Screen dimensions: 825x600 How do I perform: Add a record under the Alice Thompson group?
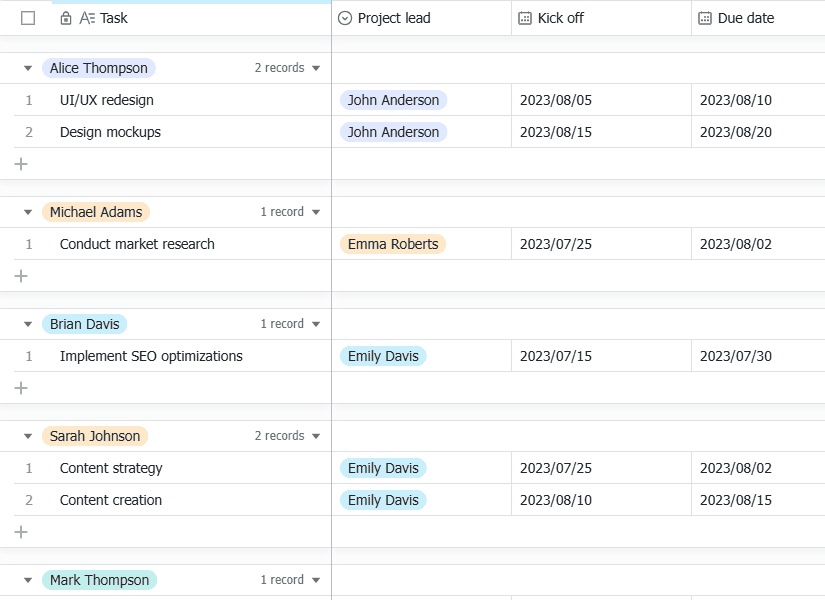(21, 164)
